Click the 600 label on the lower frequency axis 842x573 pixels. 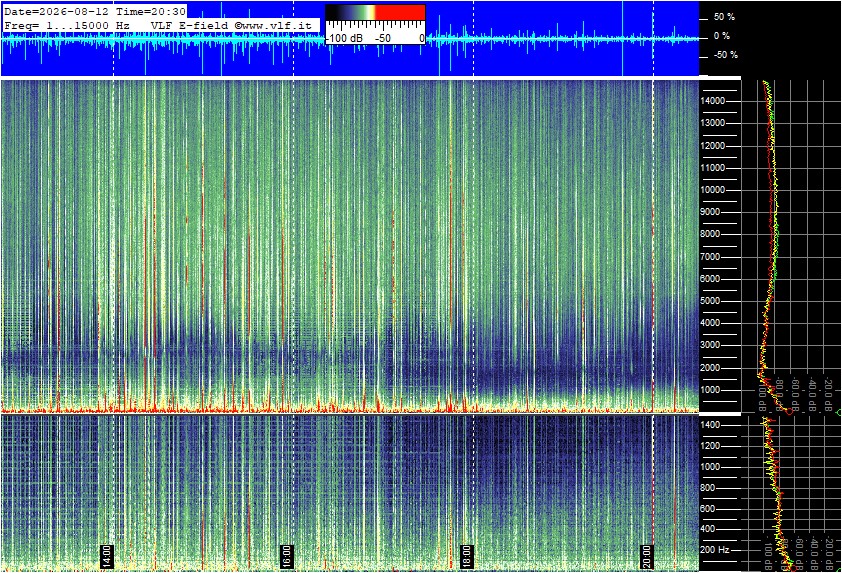pos(708,509)
